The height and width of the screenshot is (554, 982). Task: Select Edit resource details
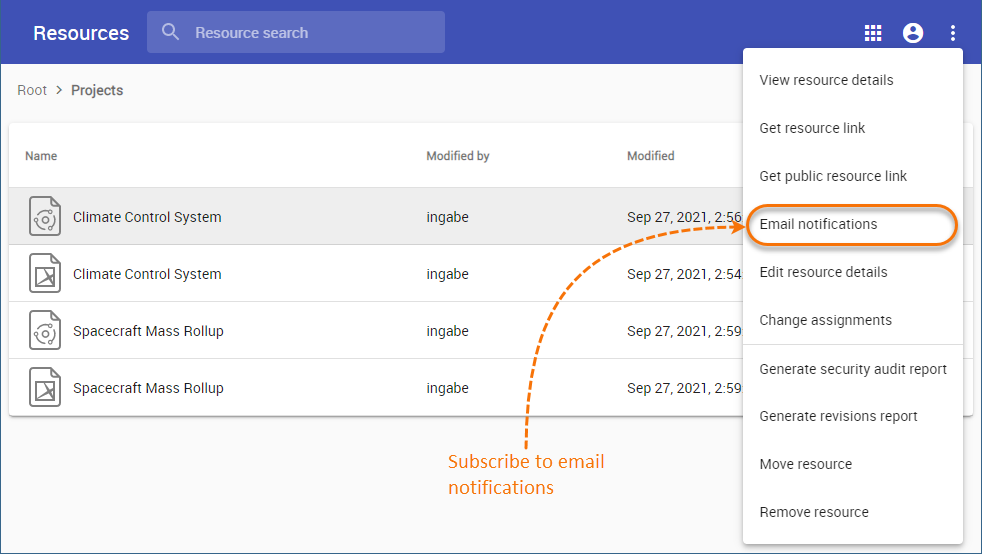(823, 272)
